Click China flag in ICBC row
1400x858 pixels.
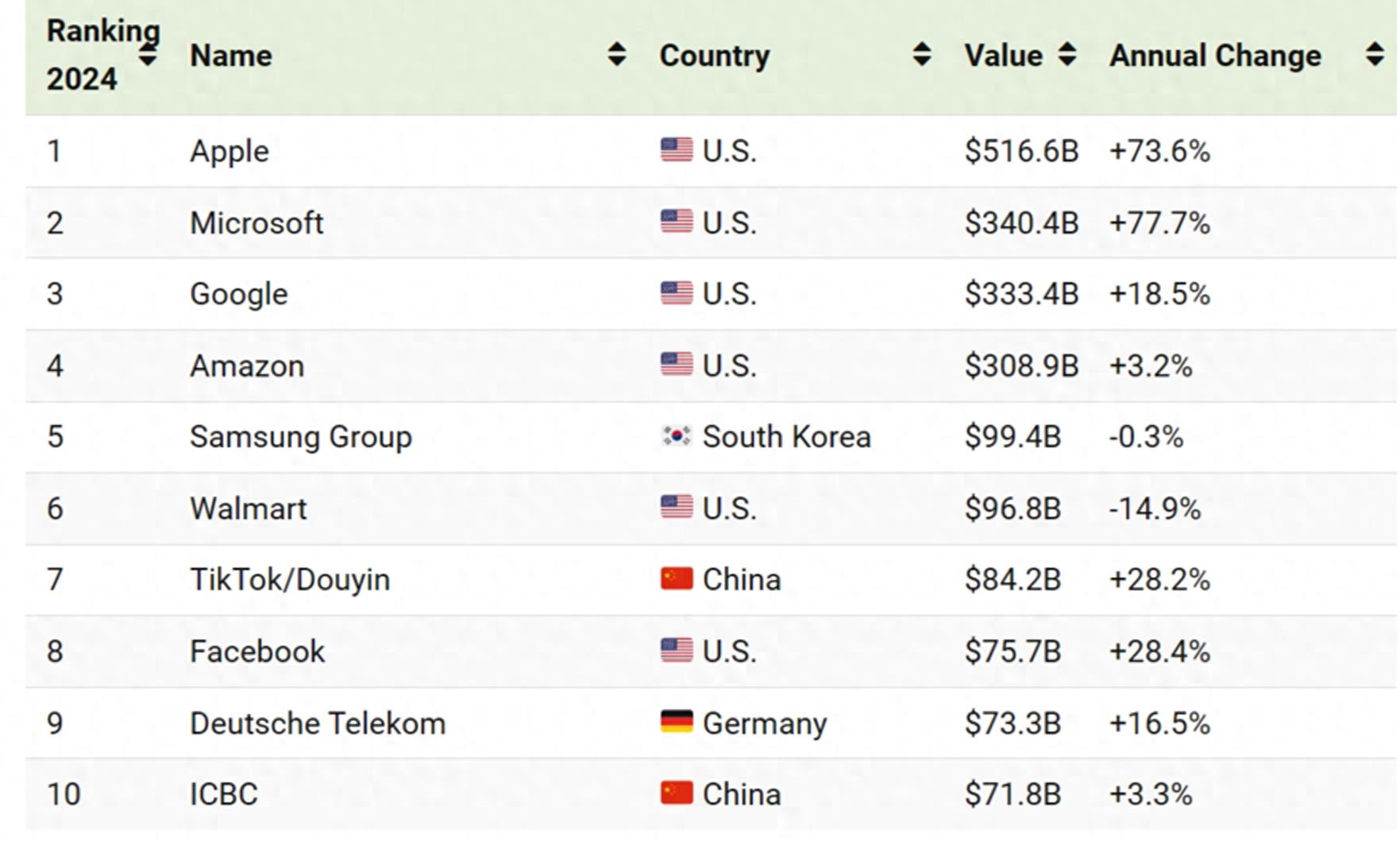[x=677, y=794]
